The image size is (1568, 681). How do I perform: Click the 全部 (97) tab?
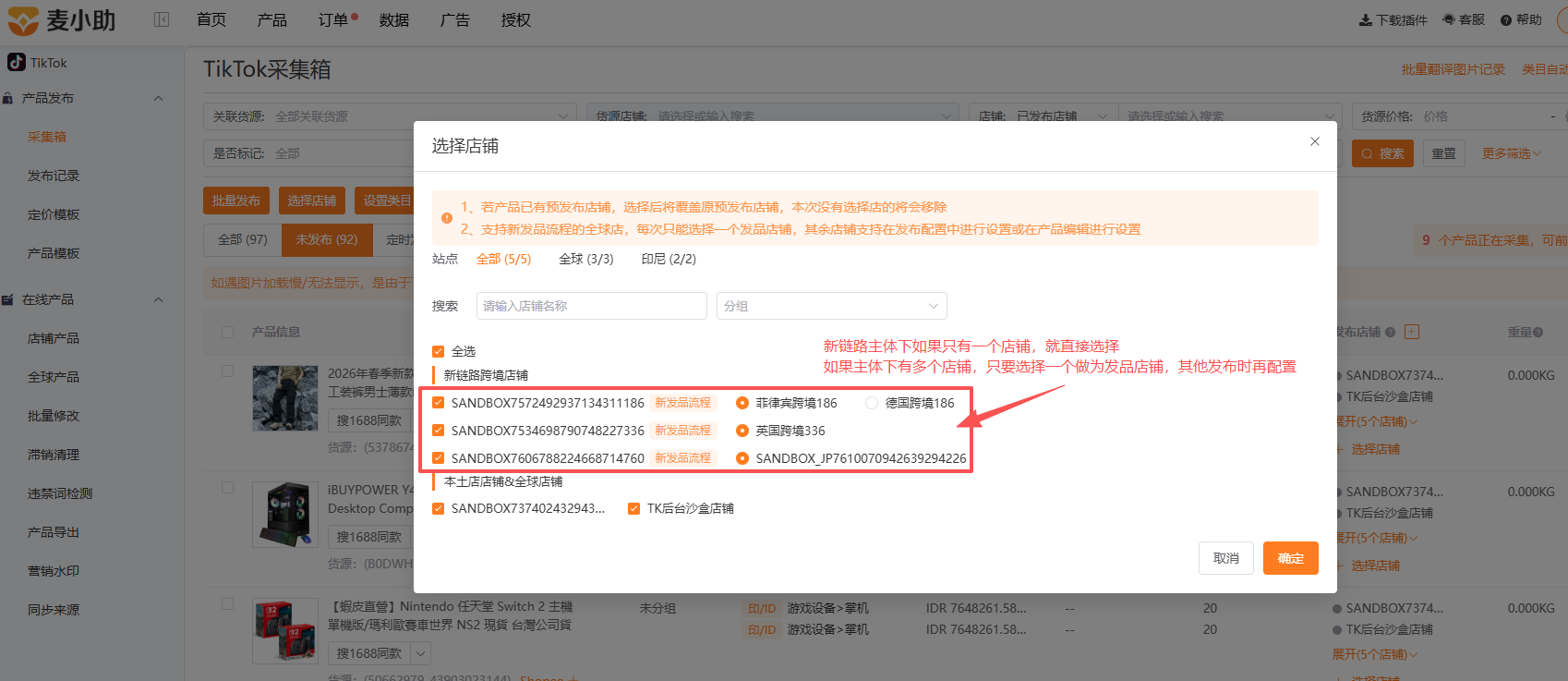tap(243, 239)
